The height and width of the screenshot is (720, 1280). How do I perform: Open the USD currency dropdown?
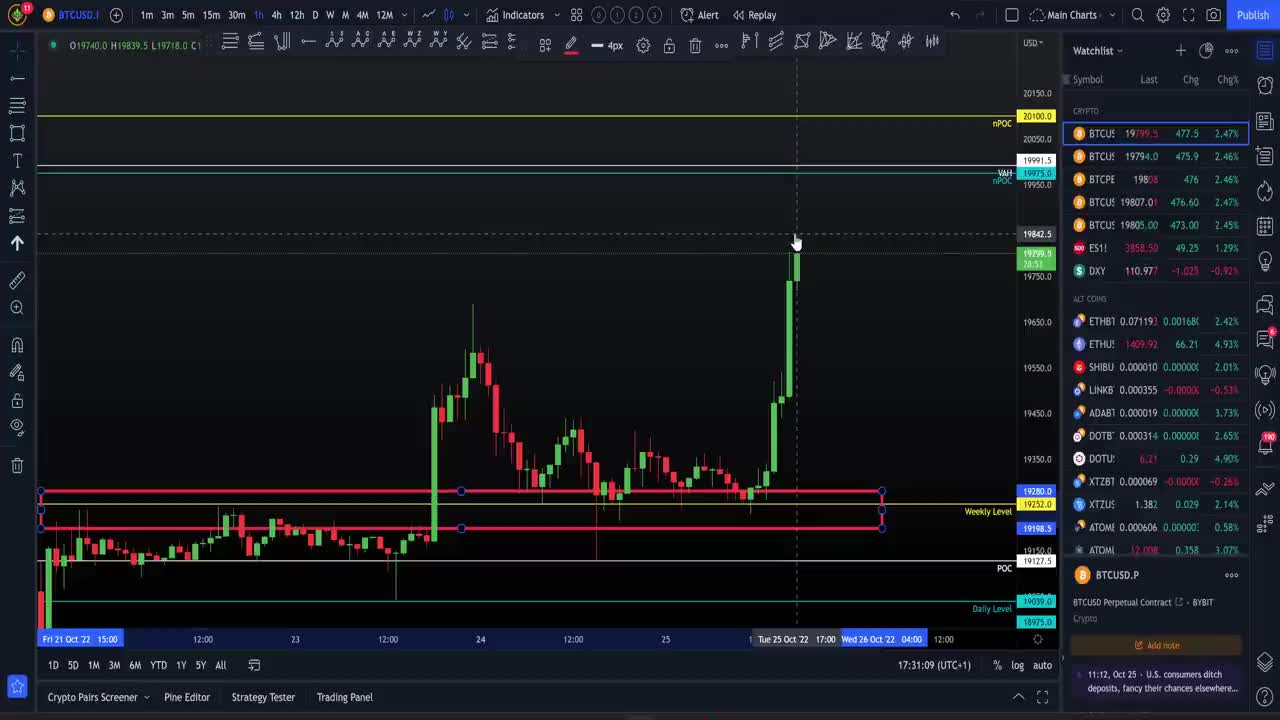tap(1032, 43)
